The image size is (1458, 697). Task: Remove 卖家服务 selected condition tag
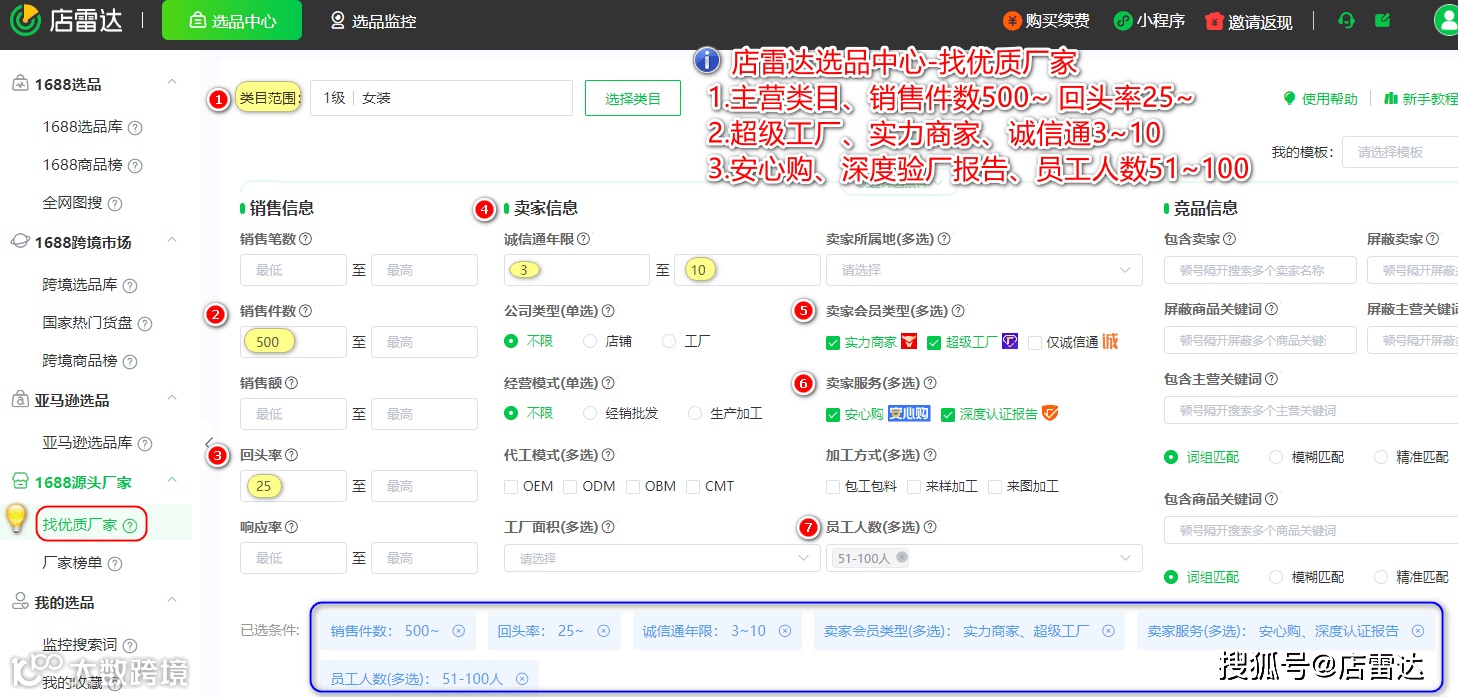[x=1418, y=631]
